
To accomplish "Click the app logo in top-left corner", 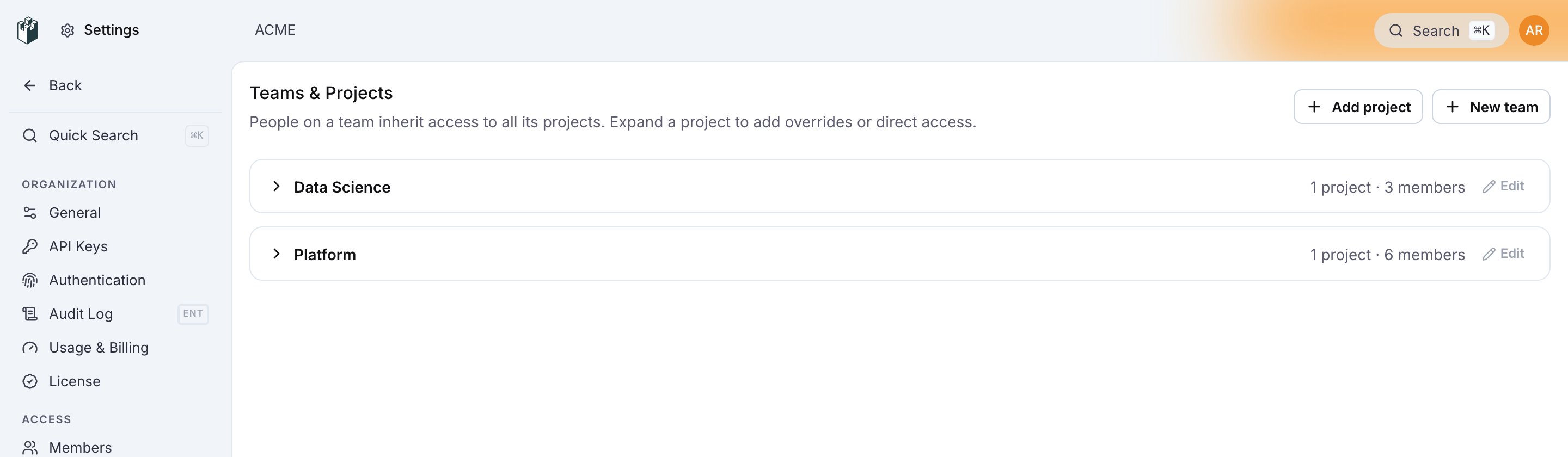I will click(28, 30).
